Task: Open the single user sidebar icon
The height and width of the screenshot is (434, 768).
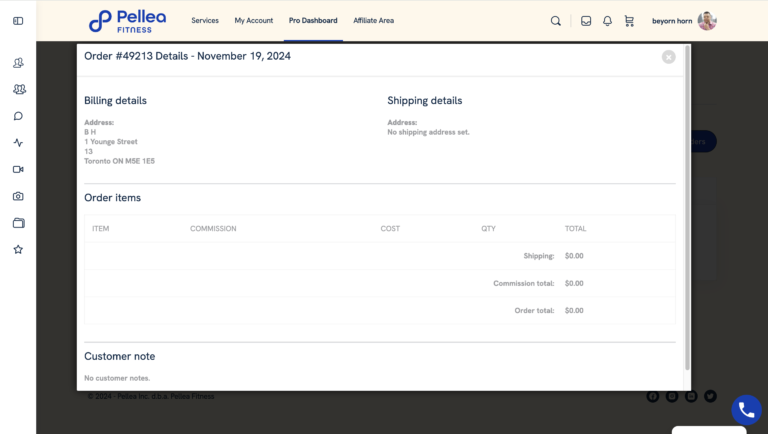Action: pos(18,63)
